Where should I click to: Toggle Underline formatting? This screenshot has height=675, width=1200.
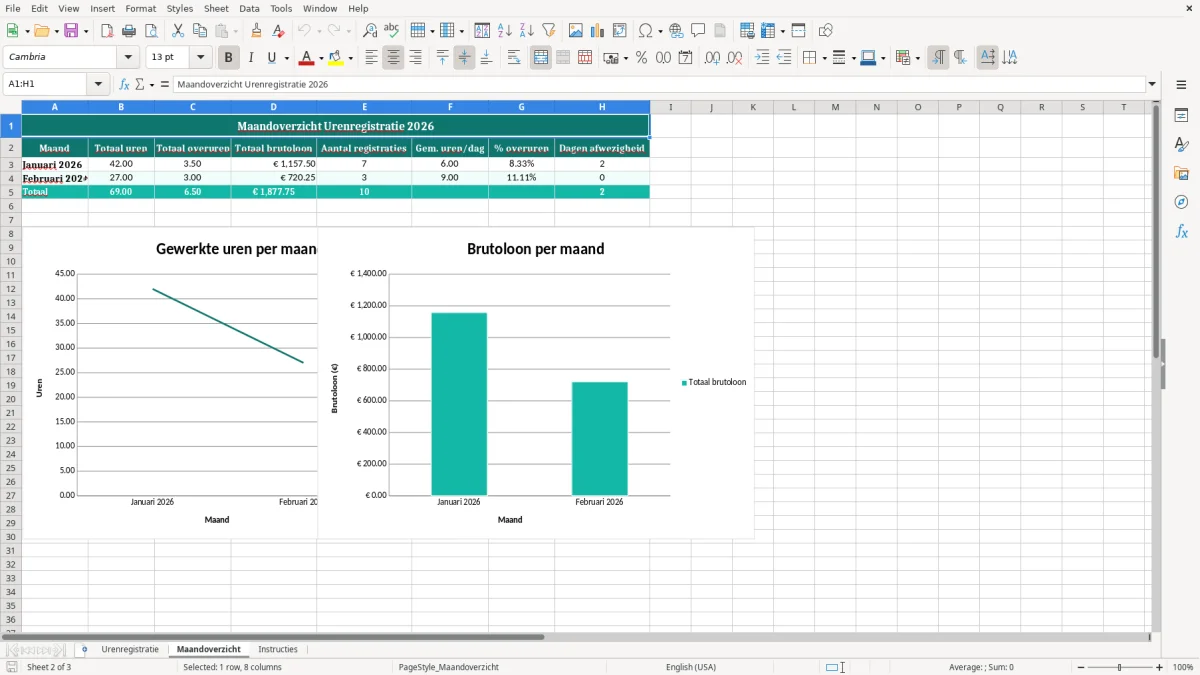click(x=272, y=58)
